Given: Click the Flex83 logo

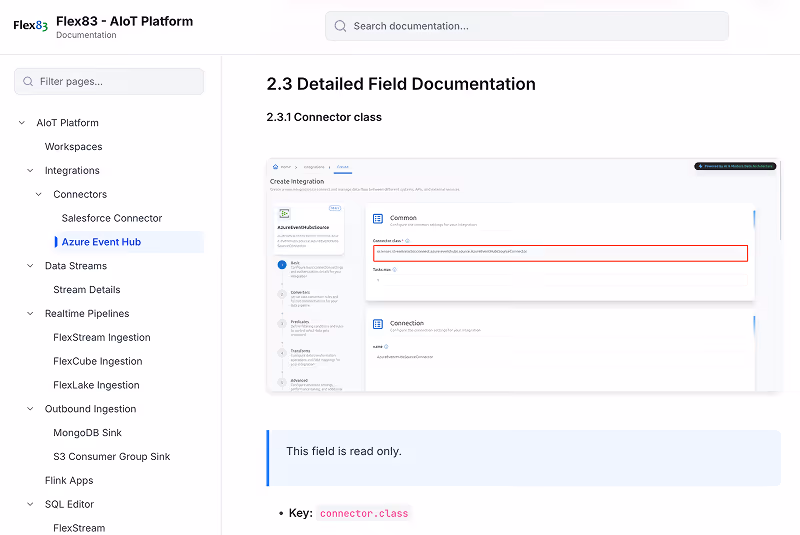Looking at the screenshot, I should [x=30, y=25].
